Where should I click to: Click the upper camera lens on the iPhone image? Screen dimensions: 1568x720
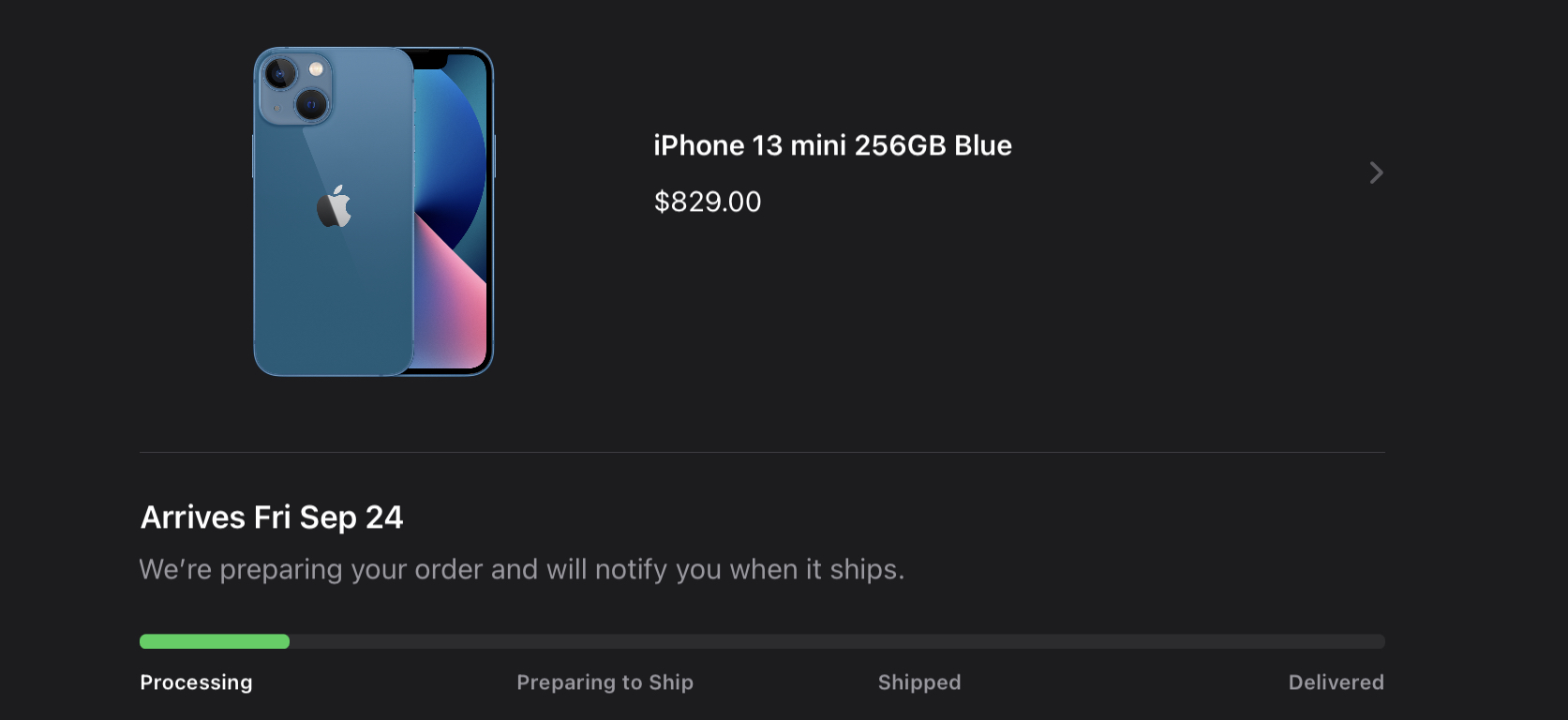pyautogui.click(x=279, y=73)
